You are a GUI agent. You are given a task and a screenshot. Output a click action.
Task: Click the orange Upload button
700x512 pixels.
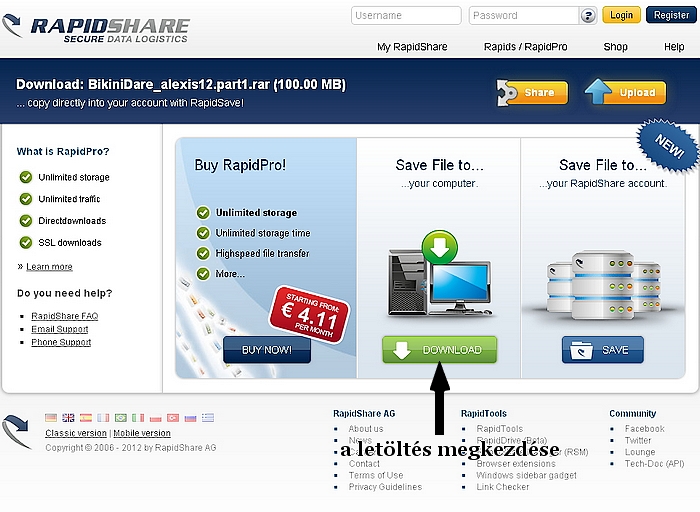625,92
